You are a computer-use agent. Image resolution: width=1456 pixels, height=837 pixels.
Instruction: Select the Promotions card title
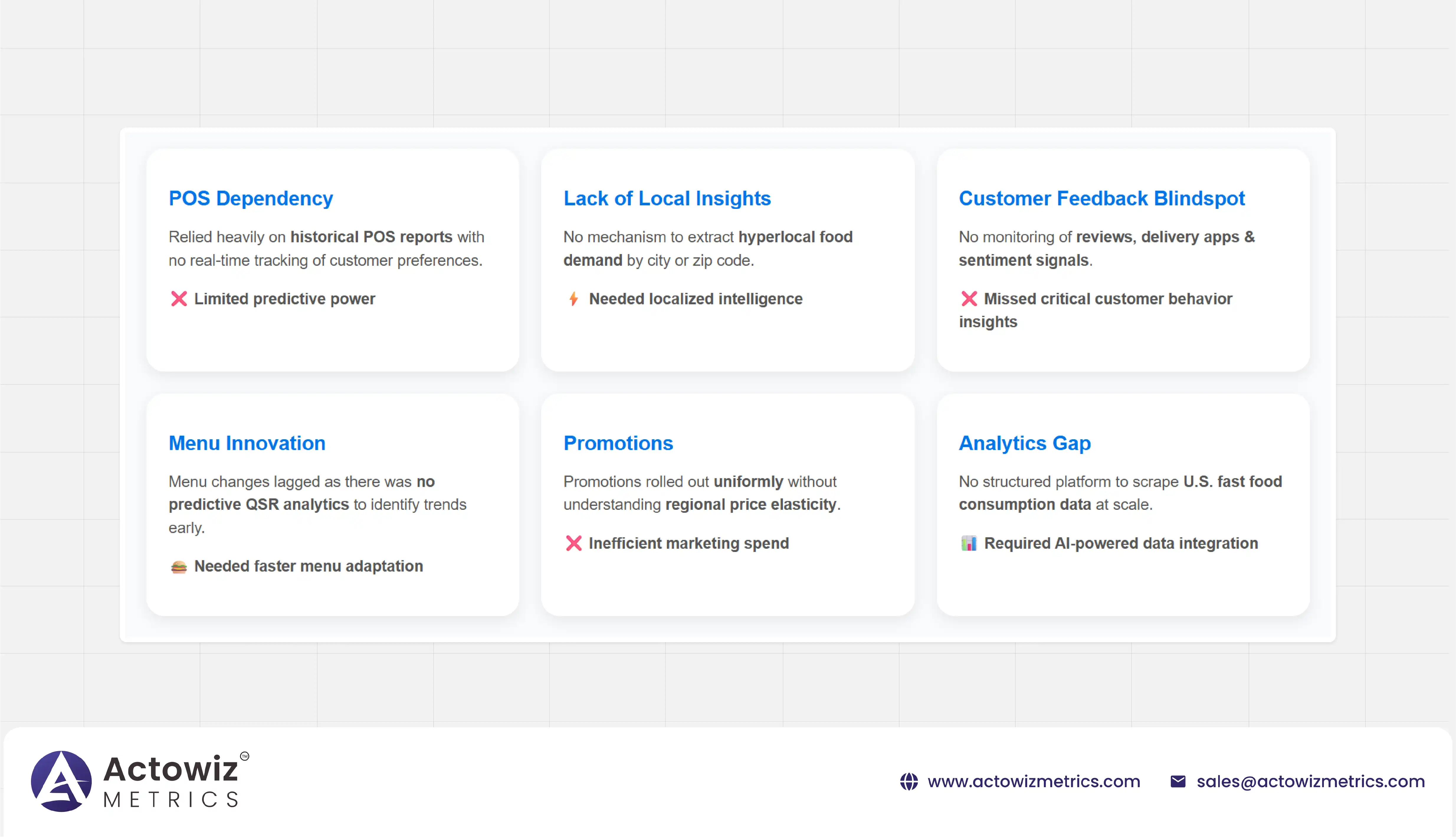pyautogui.click(x=618, y=443)
